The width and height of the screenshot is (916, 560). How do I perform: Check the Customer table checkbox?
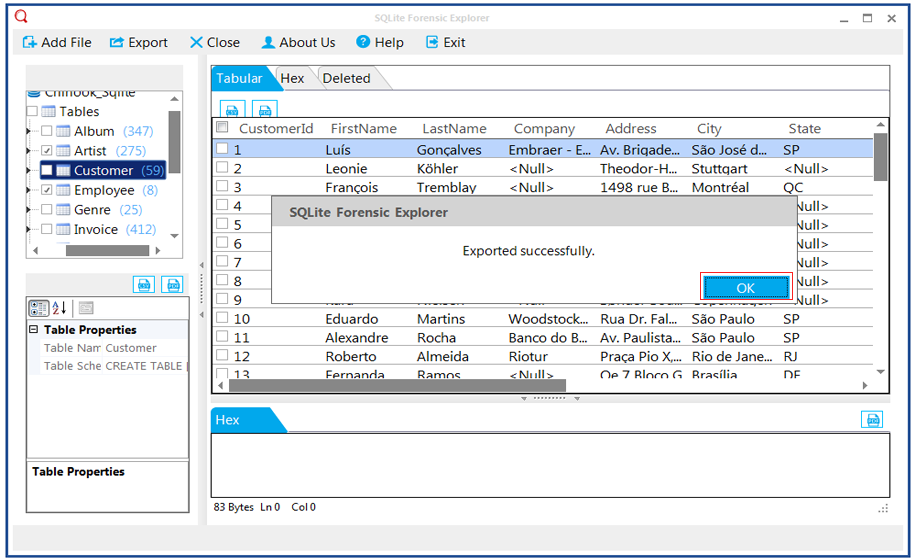(x=47, y=171)
